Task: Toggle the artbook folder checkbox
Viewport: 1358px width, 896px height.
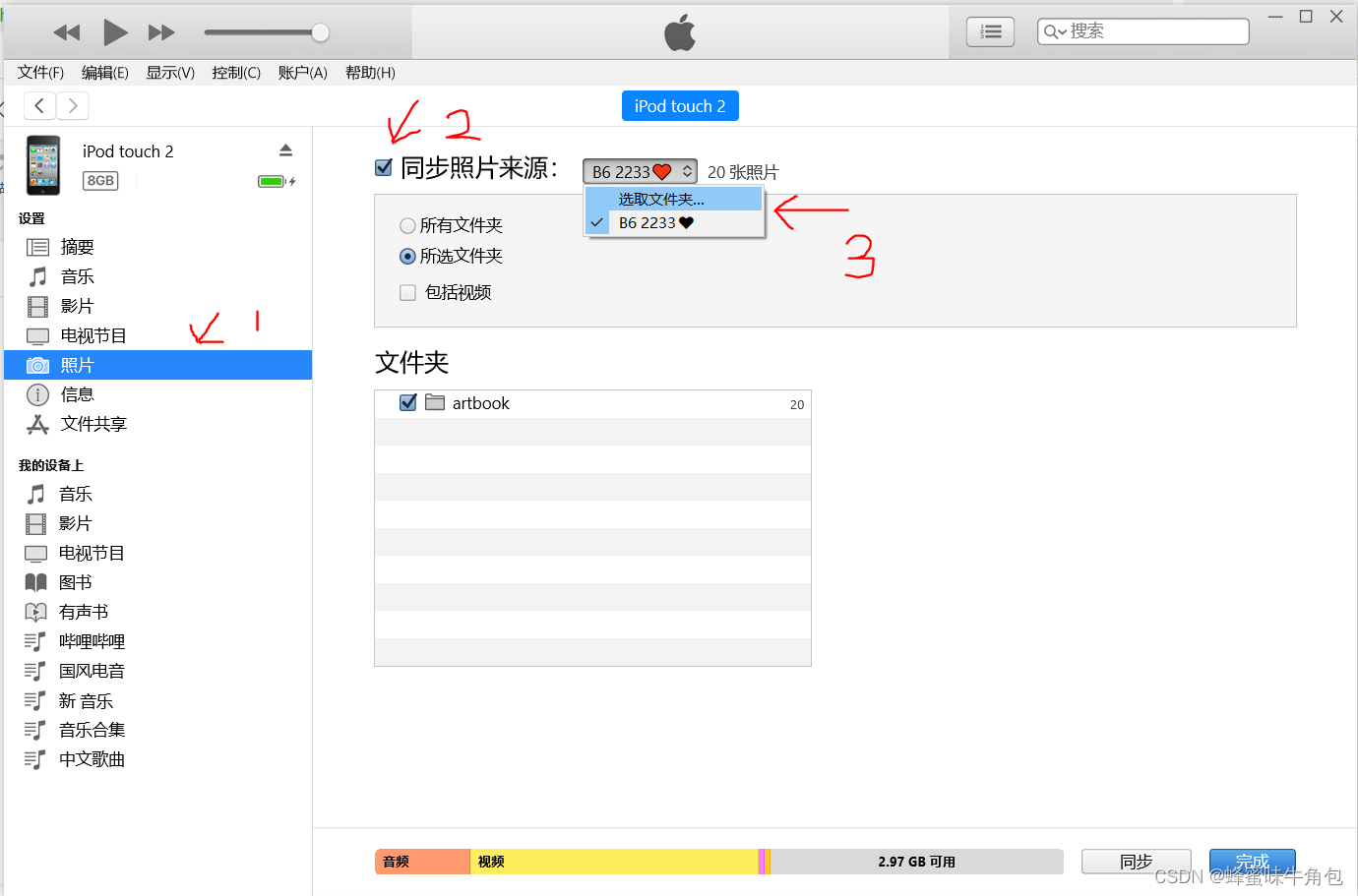Action: tap(408, 402)
